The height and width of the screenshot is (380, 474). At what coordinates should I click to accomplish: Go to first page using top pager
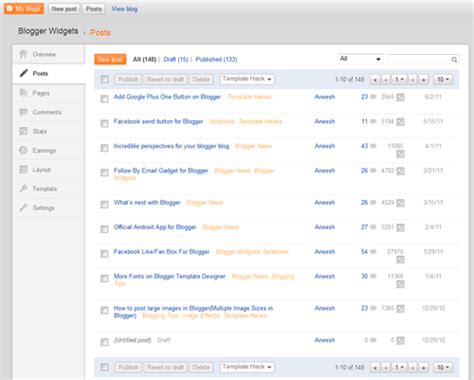pyautogui.click(x=375, y=79)
